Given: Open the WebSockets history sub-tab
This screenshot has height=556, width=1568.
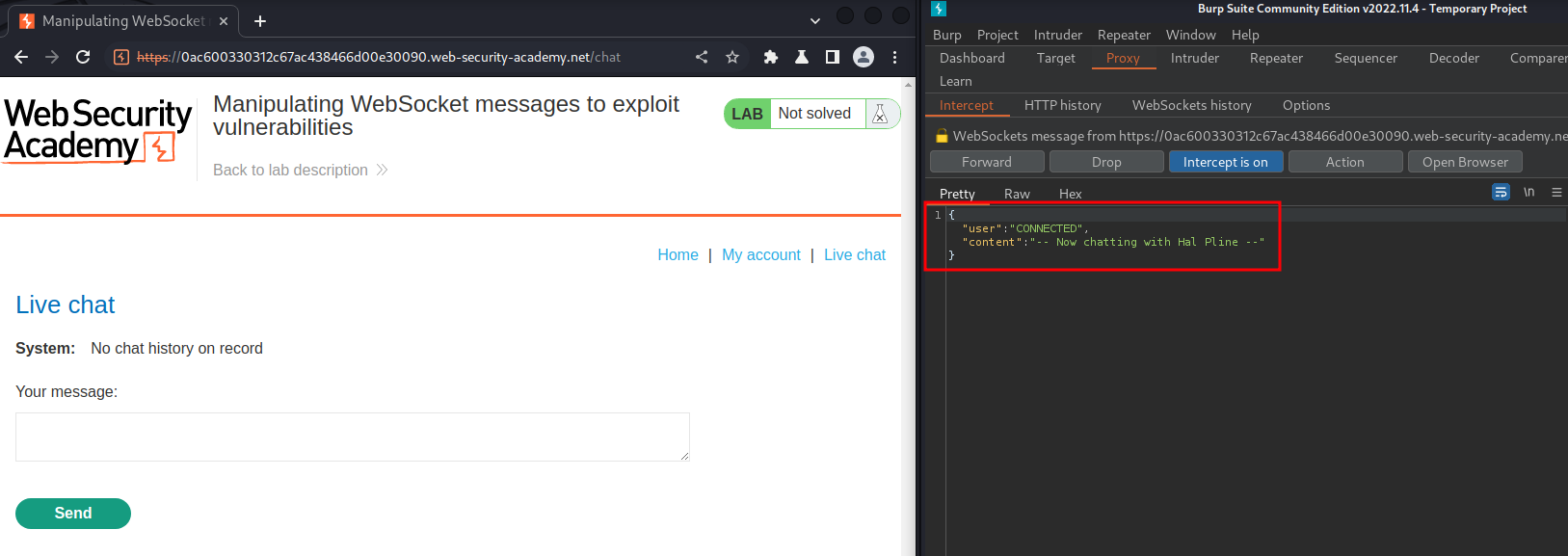Looking at the screenshot, I should pos(1192,105).
